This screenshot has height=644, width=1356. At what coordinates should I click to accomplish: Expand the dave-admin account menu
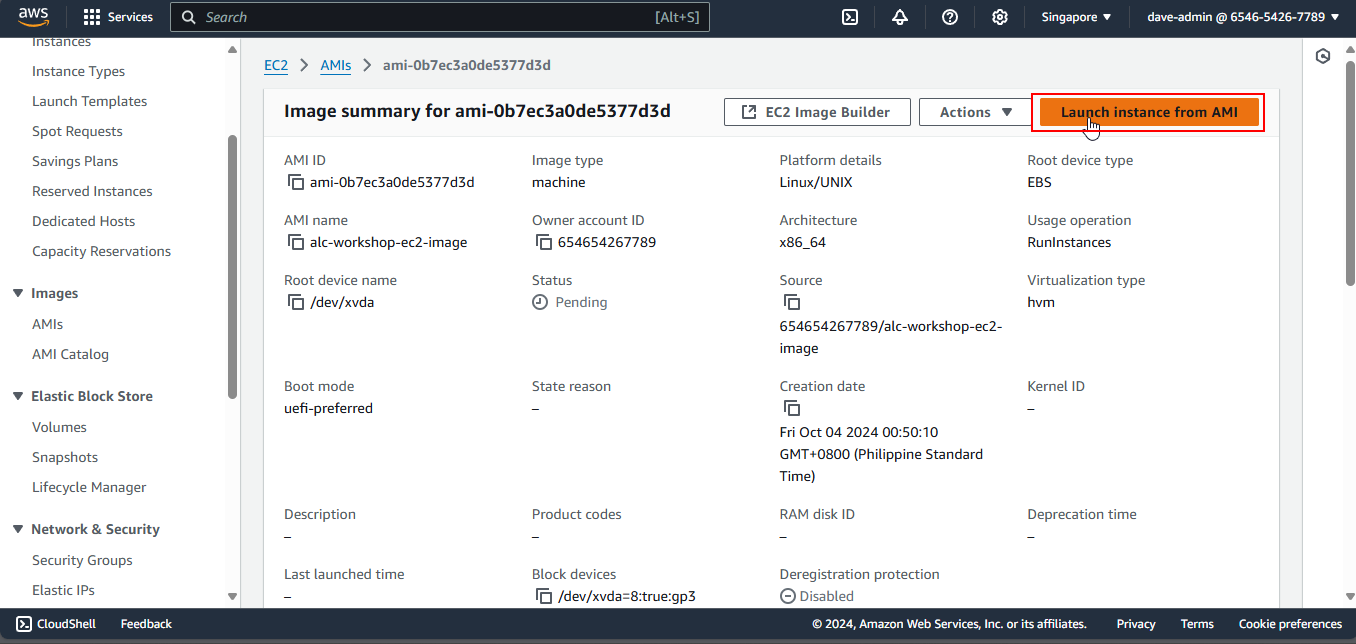point(1242,17)
